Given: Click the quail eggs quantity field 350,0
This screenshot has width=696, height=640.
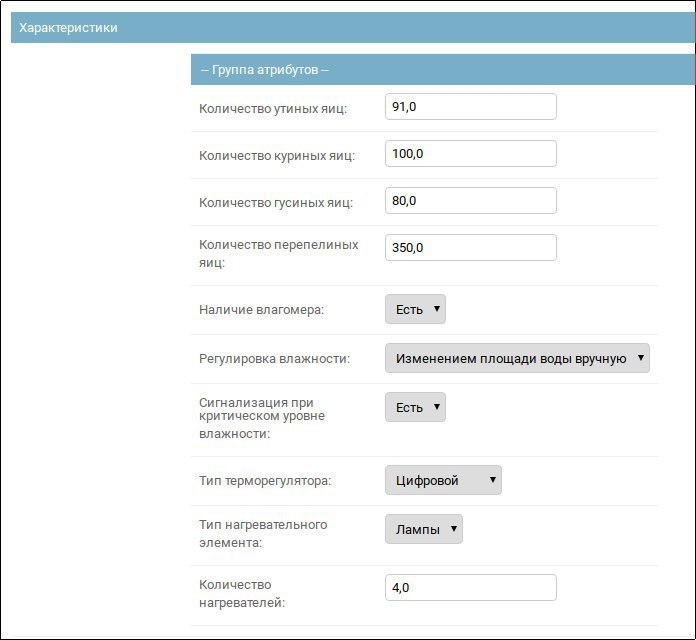Looking at the screenshot, I should pos(471,248).
